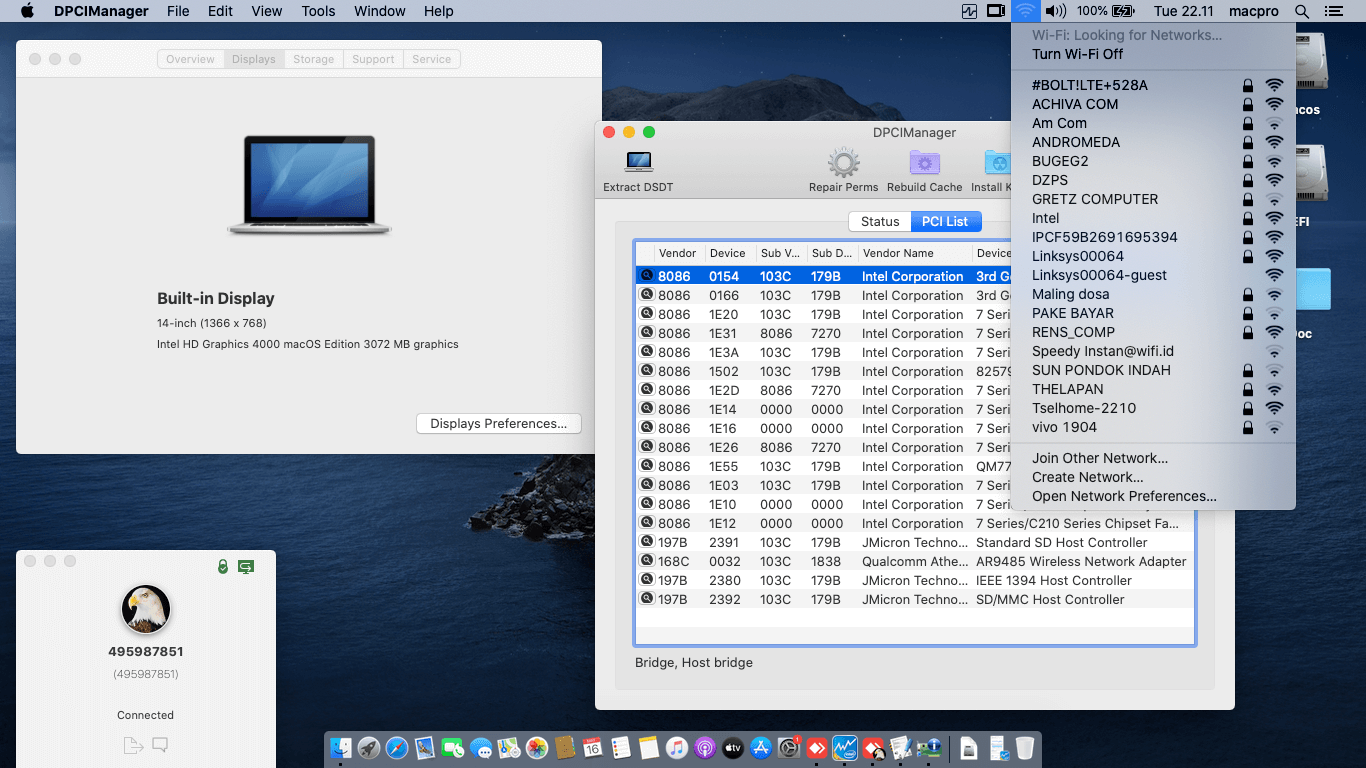Select the Speedy Instan@wifi.id network
The image size is (1366, 768).
pyautogui.click(x=1153, y=351)
